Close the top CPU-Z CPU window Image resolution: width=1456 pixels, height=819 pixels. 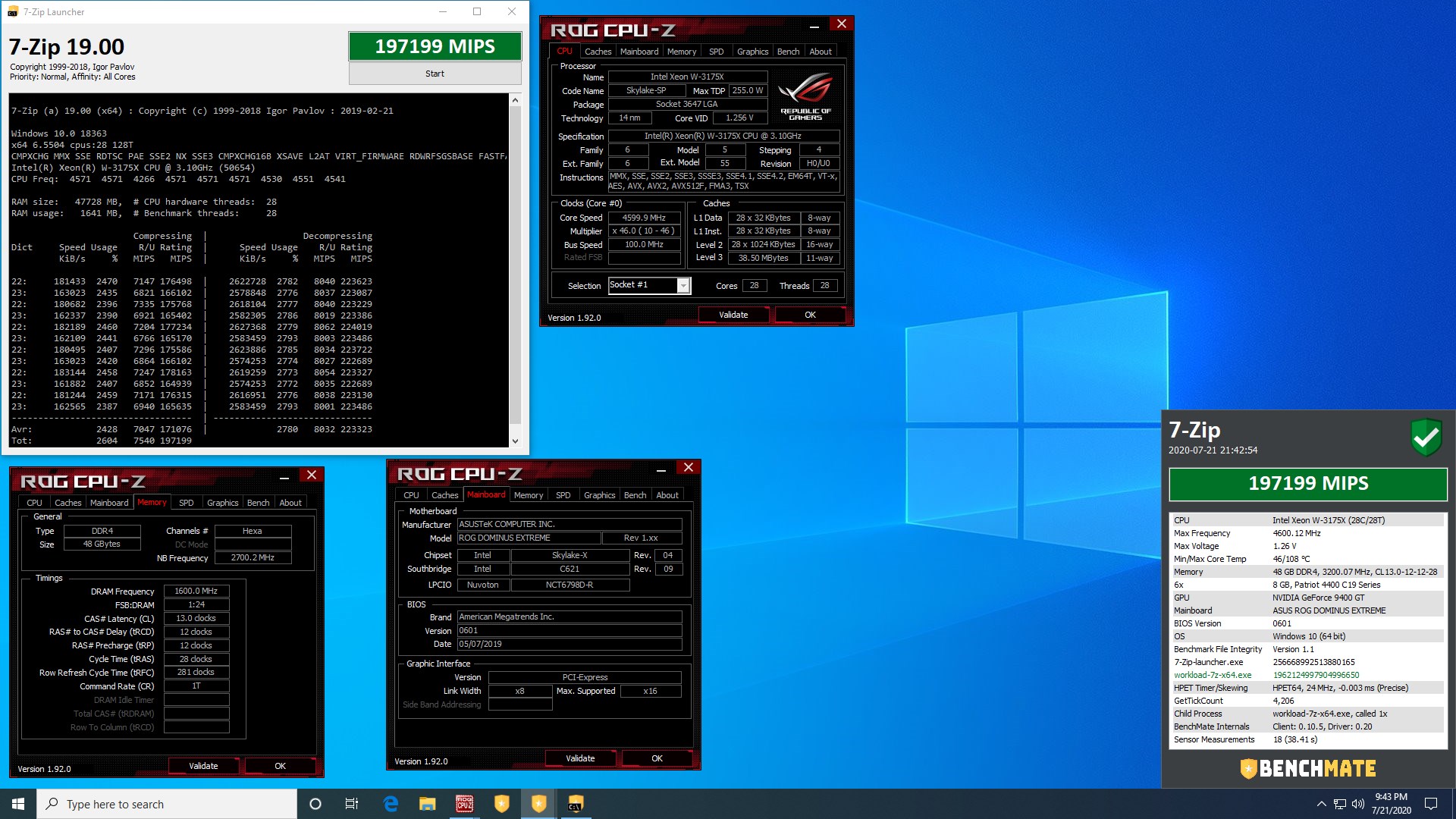tap(842, 24)
